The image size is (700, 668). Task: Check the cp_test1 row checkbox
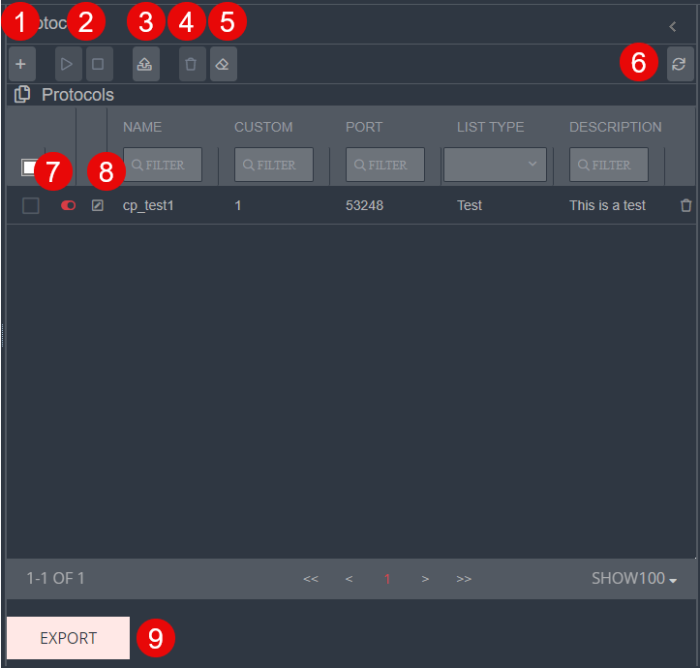[x=31, y=206]
